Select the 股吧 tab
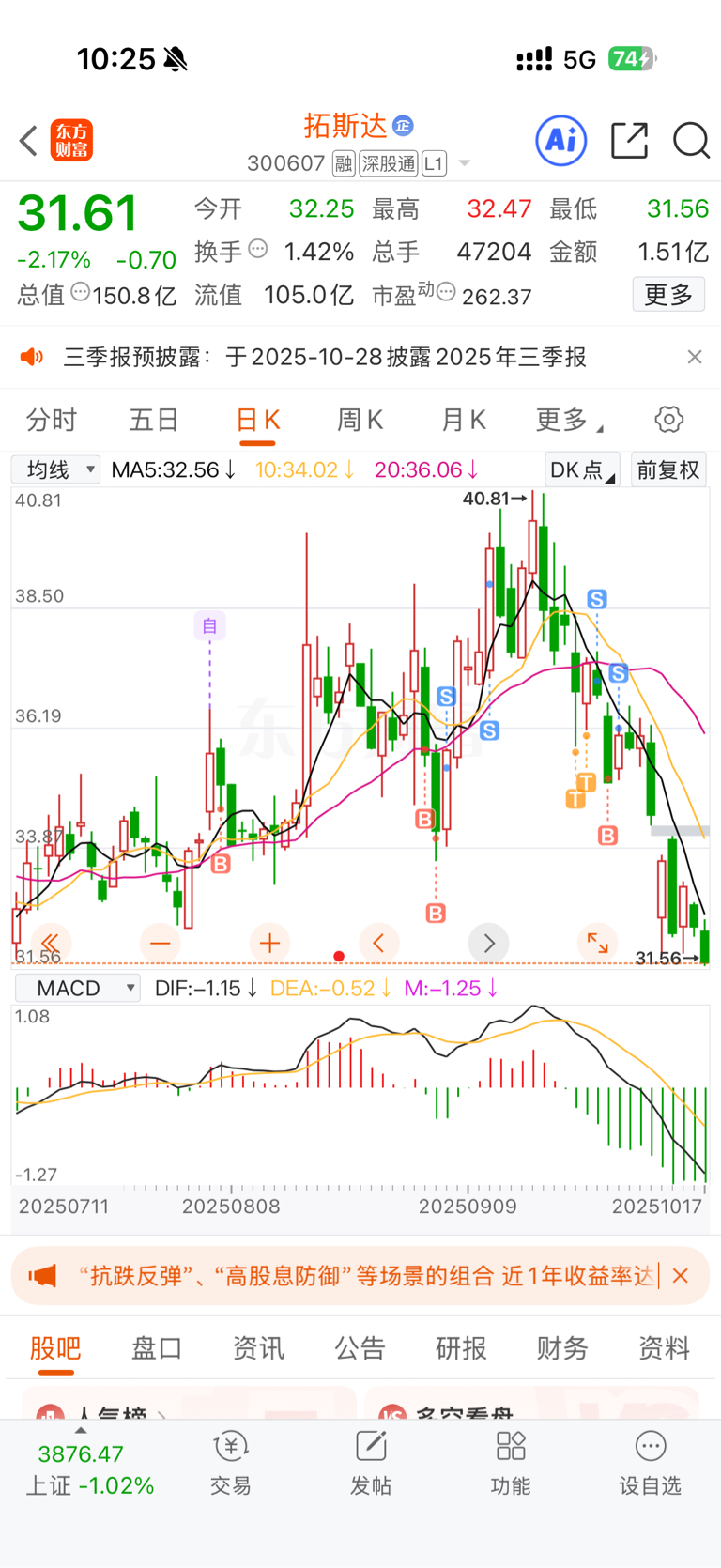The height and width of the screenshot is (1568, 721). coord(55,1348)
